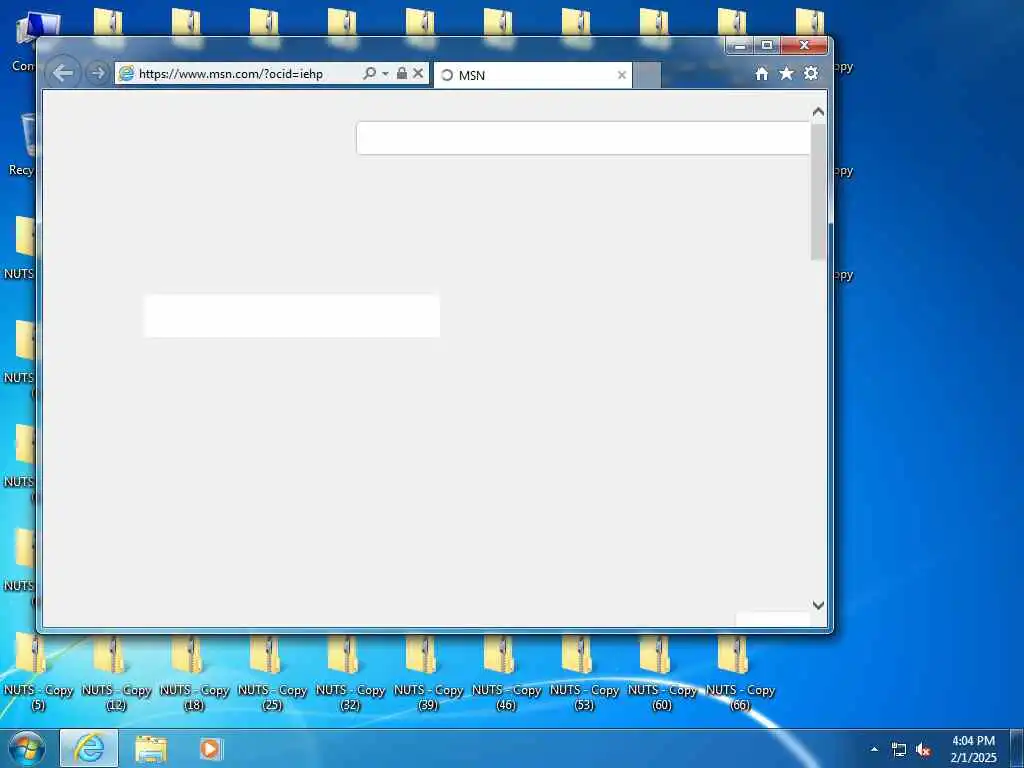1024x768 pixels.
Task: Open the Windows Start menu
Action: click(27, 748)
